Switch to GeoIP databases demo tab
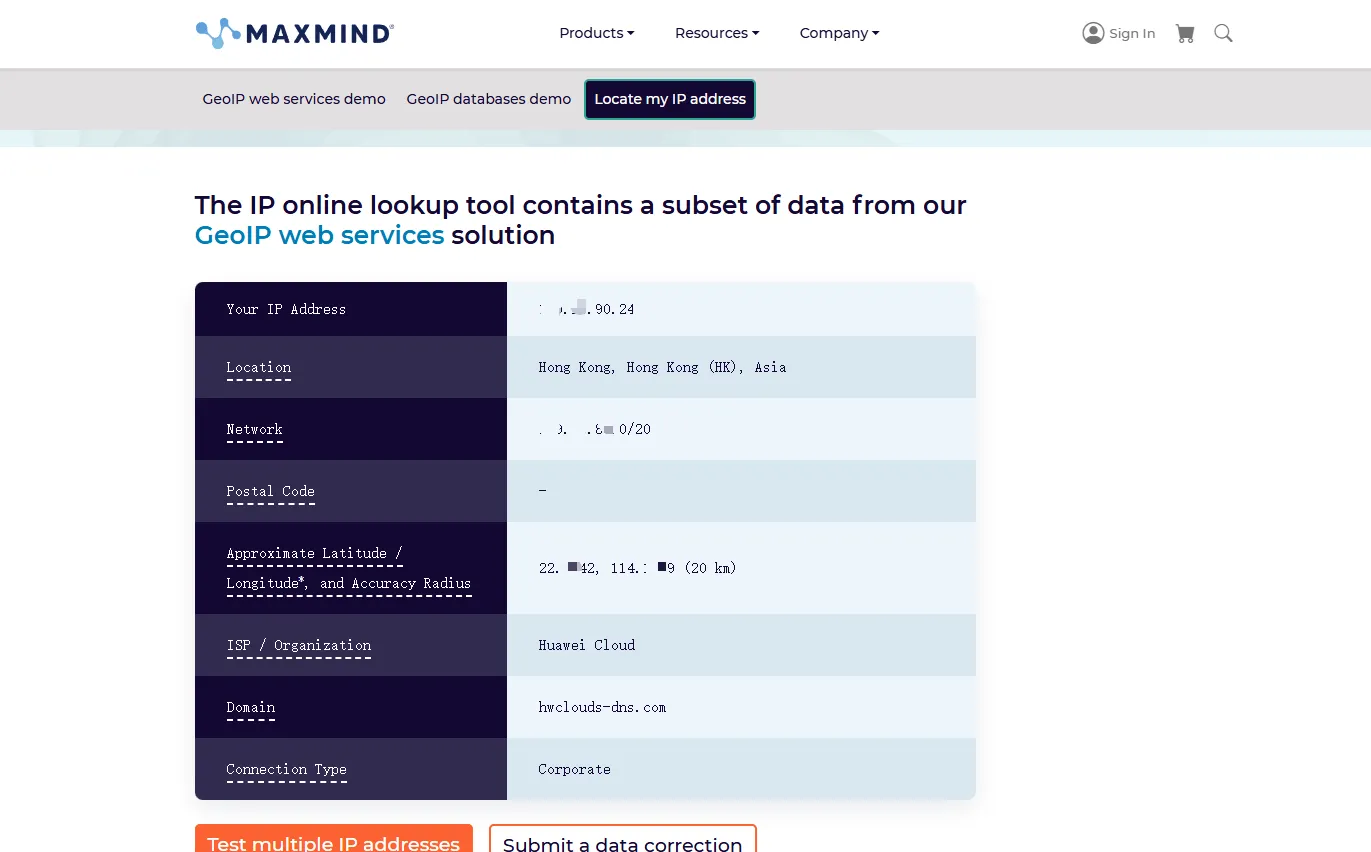The width and height of the screenshot is (1371, 852). (x=488, y=99)
